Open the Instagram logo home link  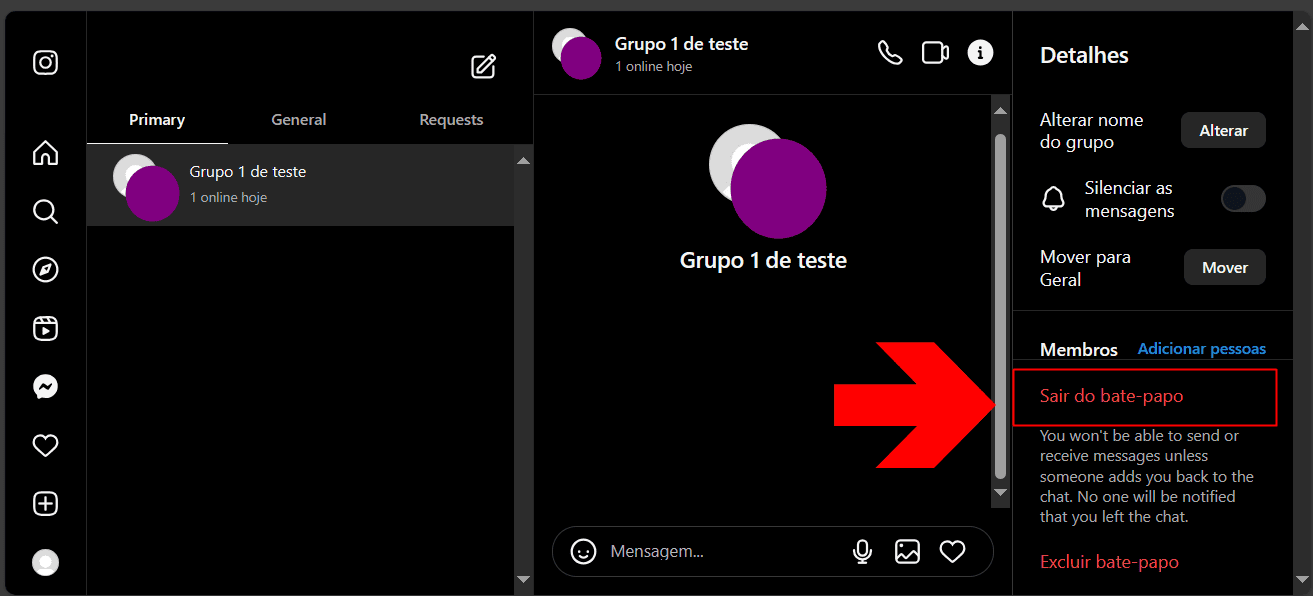45,63
